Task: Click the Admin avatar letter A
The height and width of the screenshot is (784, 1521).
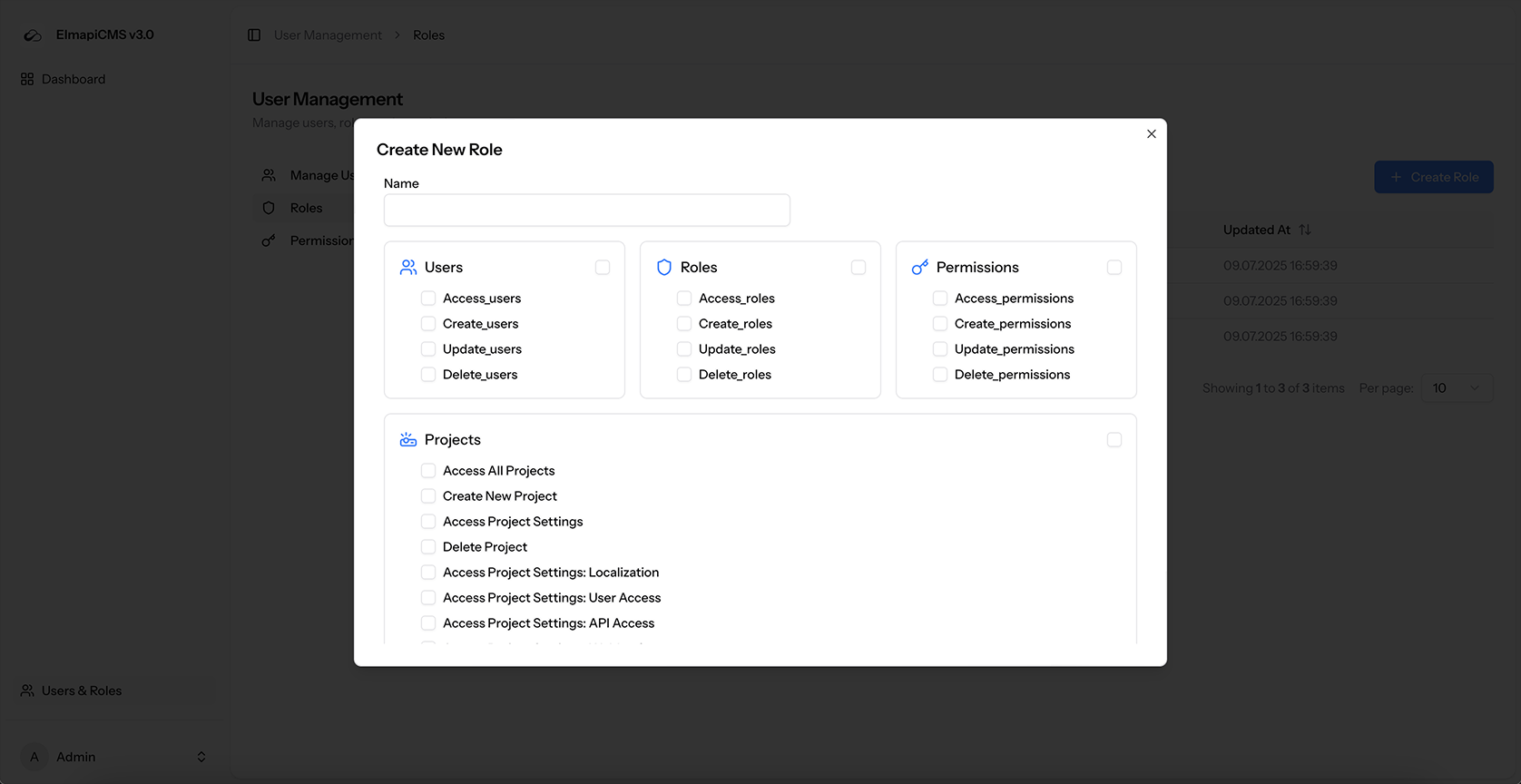Action: click(34, 757)
